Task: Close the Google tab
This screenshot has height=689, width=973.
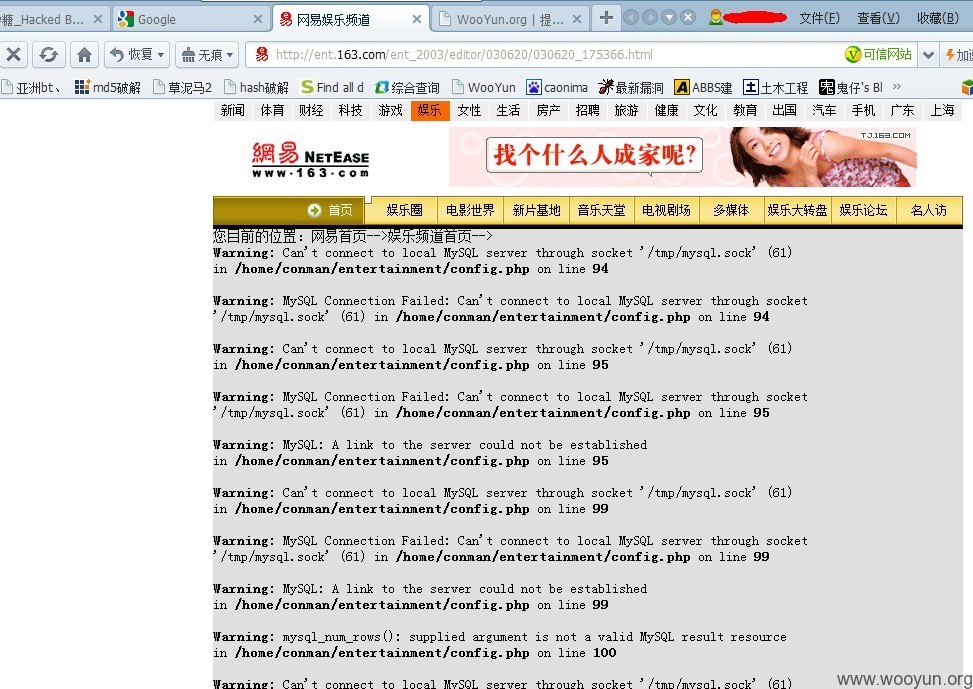Action: click(258, 19)
